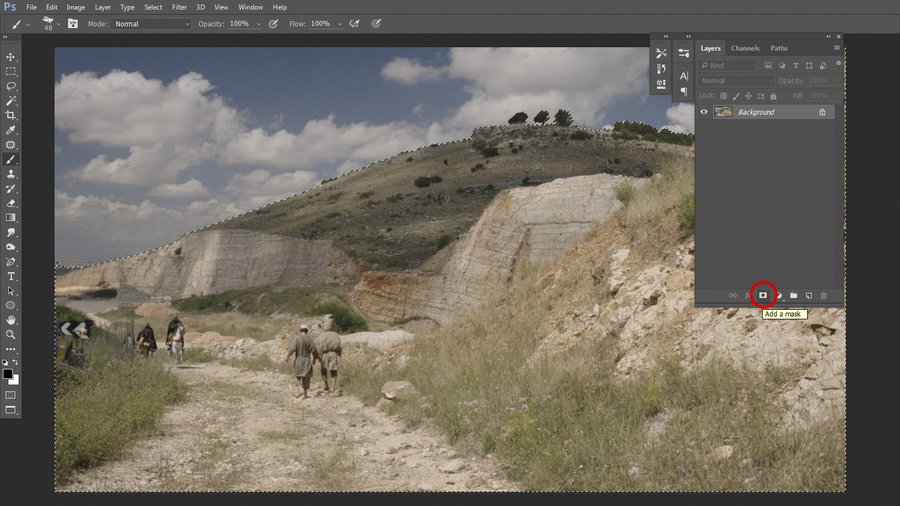Switch to the Channels tab

click(745, 48)
